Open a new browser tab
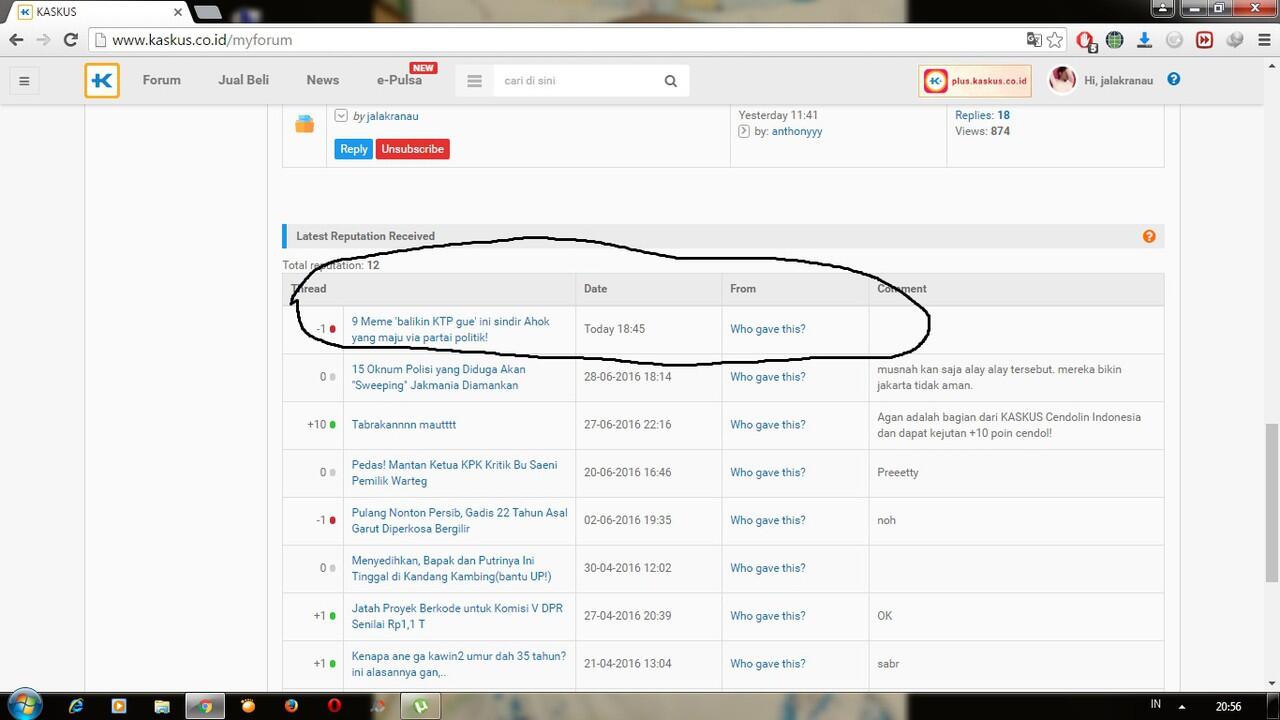The image size is (1280, 720). point(207,12)
